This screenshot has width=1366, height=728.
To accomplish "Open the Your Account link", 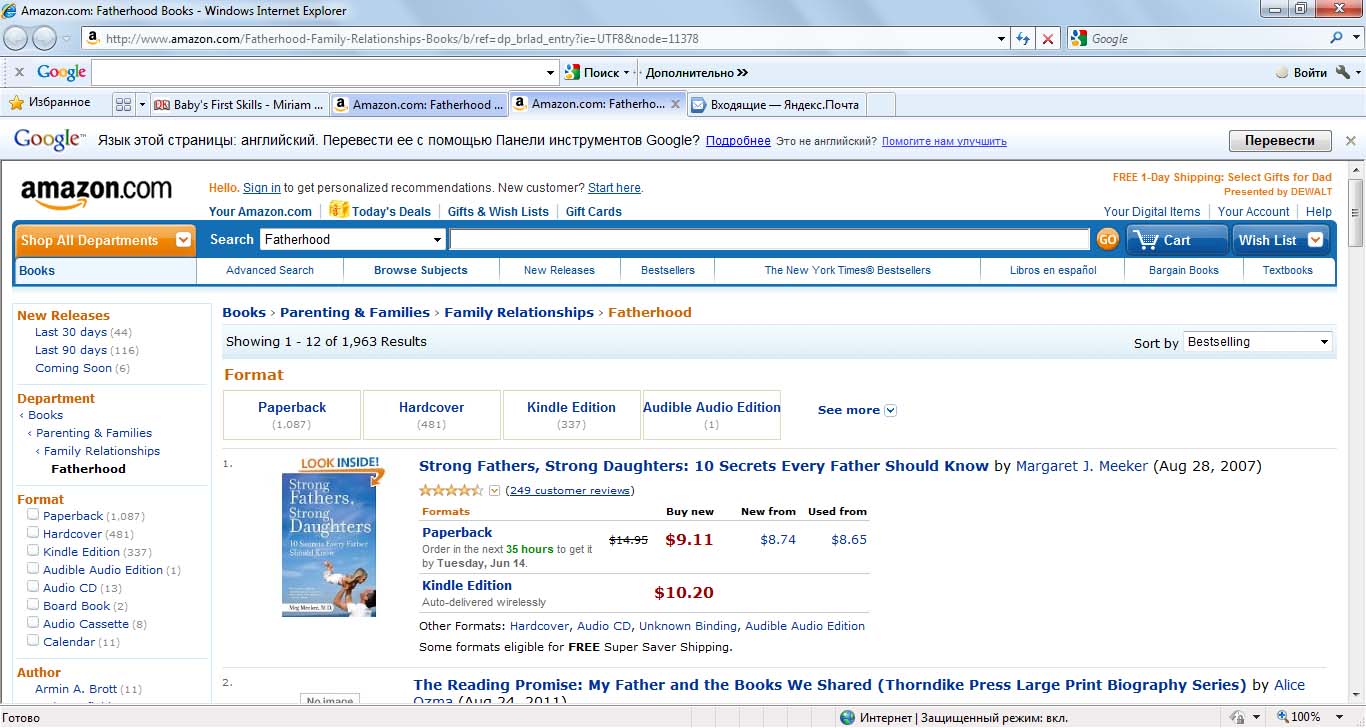I will (1254, 211).
